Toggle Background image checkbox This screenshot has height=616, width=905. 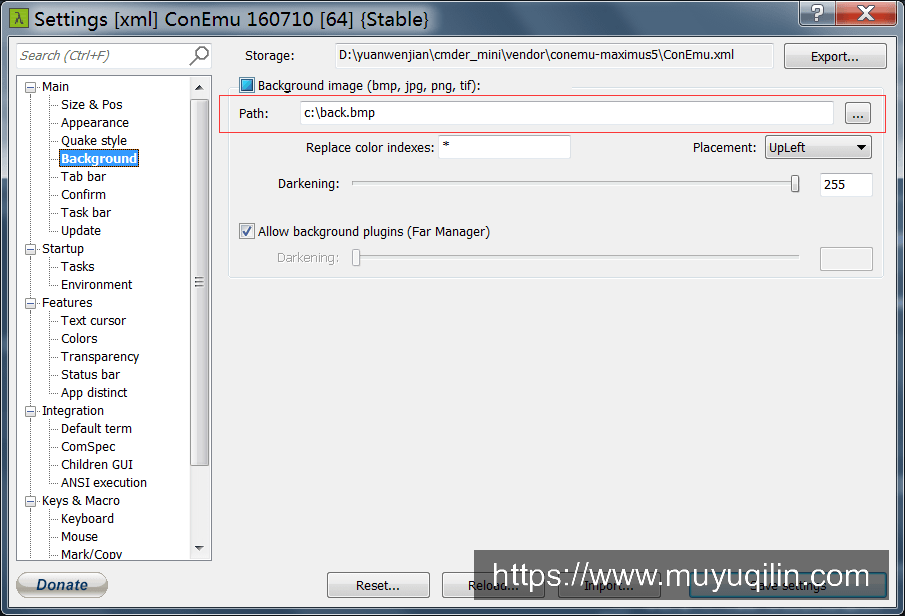tap(246, 85)
